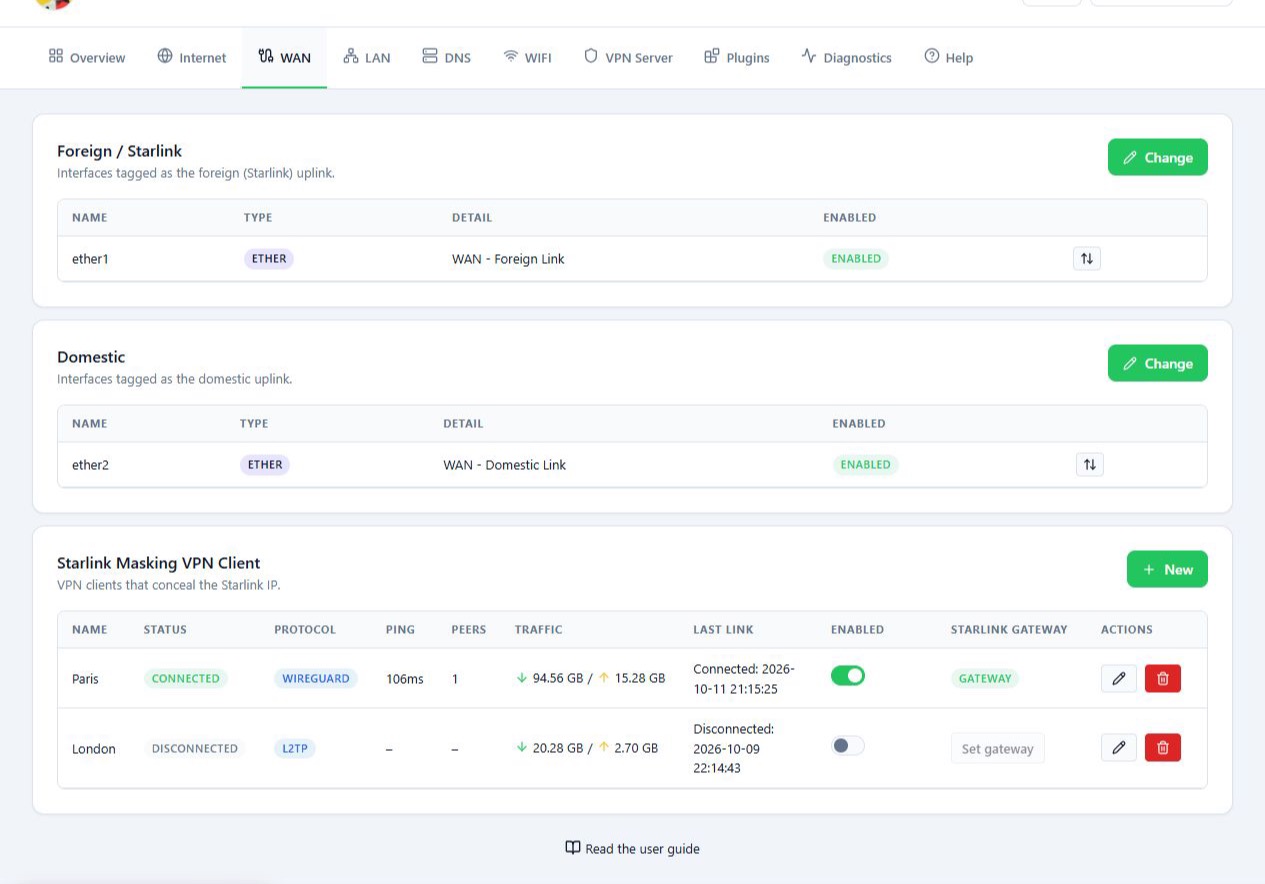The image size is (1265, 884).
Task: Click the L2TP protocol badge
Action: [295, 748]
